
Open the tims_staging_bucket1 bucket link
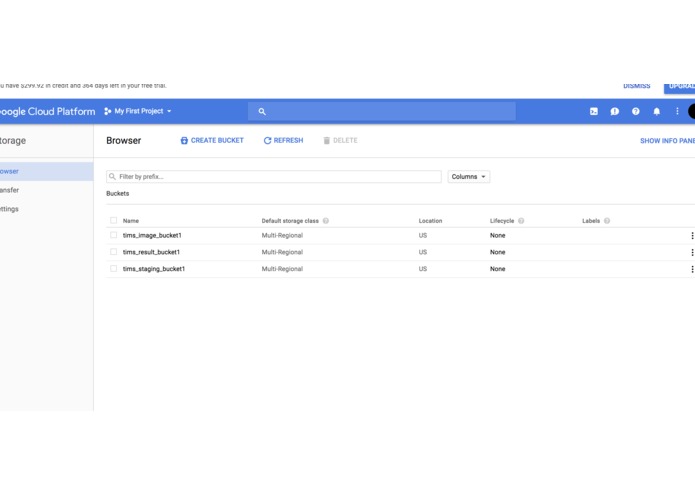click(154, 269)
